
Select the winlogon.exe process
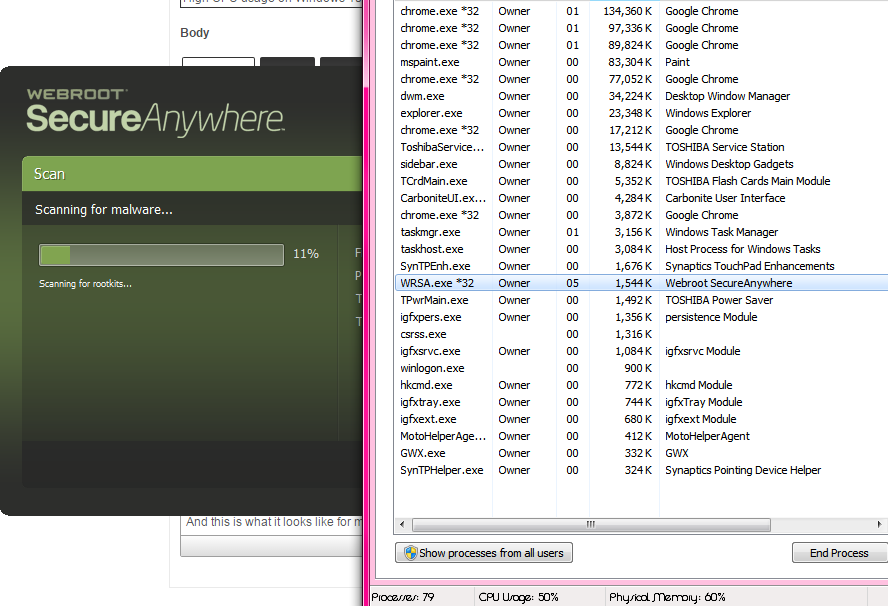[x=641, y=368]
